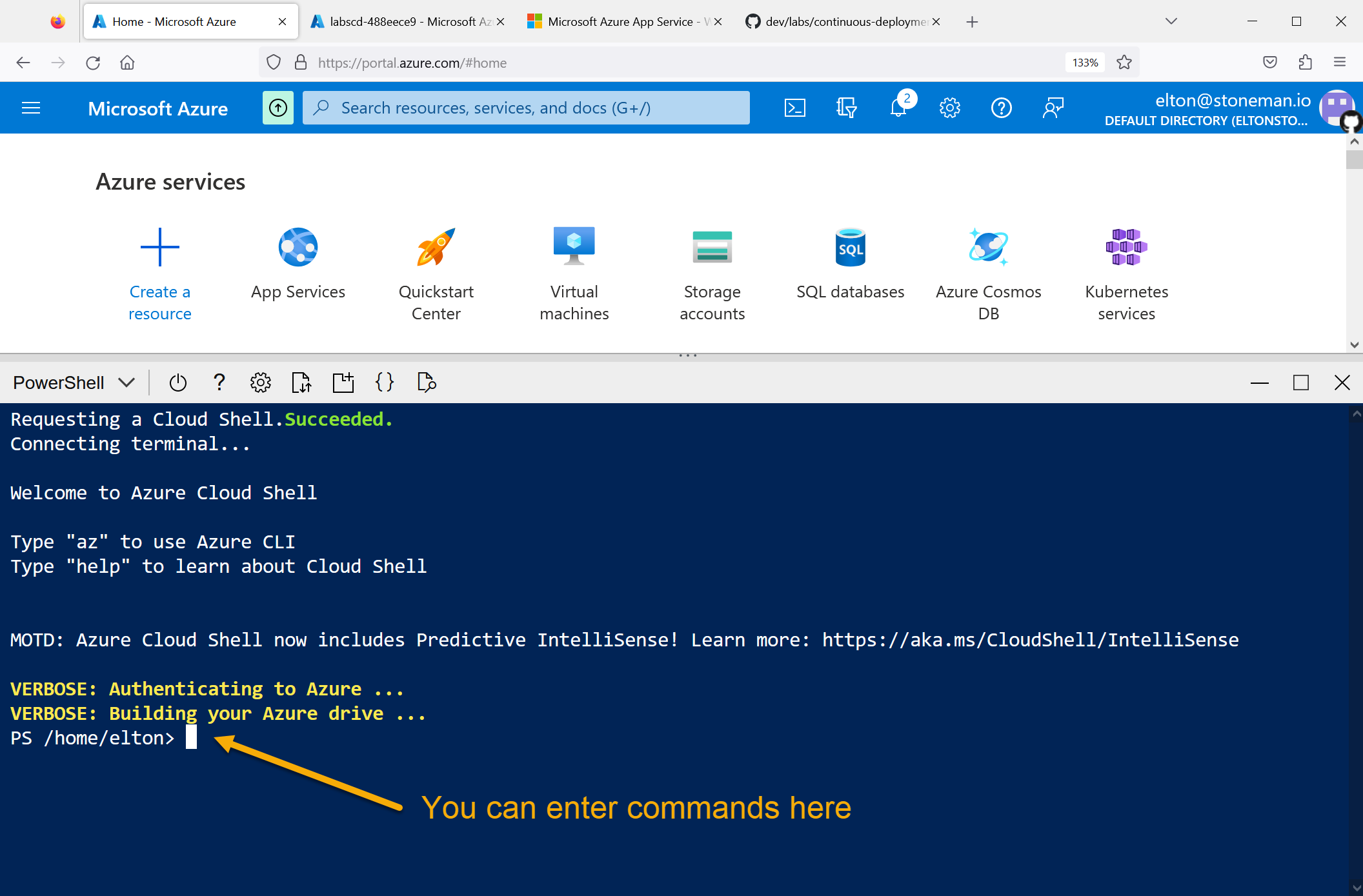Click Web preview icon in Cloud Shell
Screen dimensions: 1363x896
coord(426,383)
